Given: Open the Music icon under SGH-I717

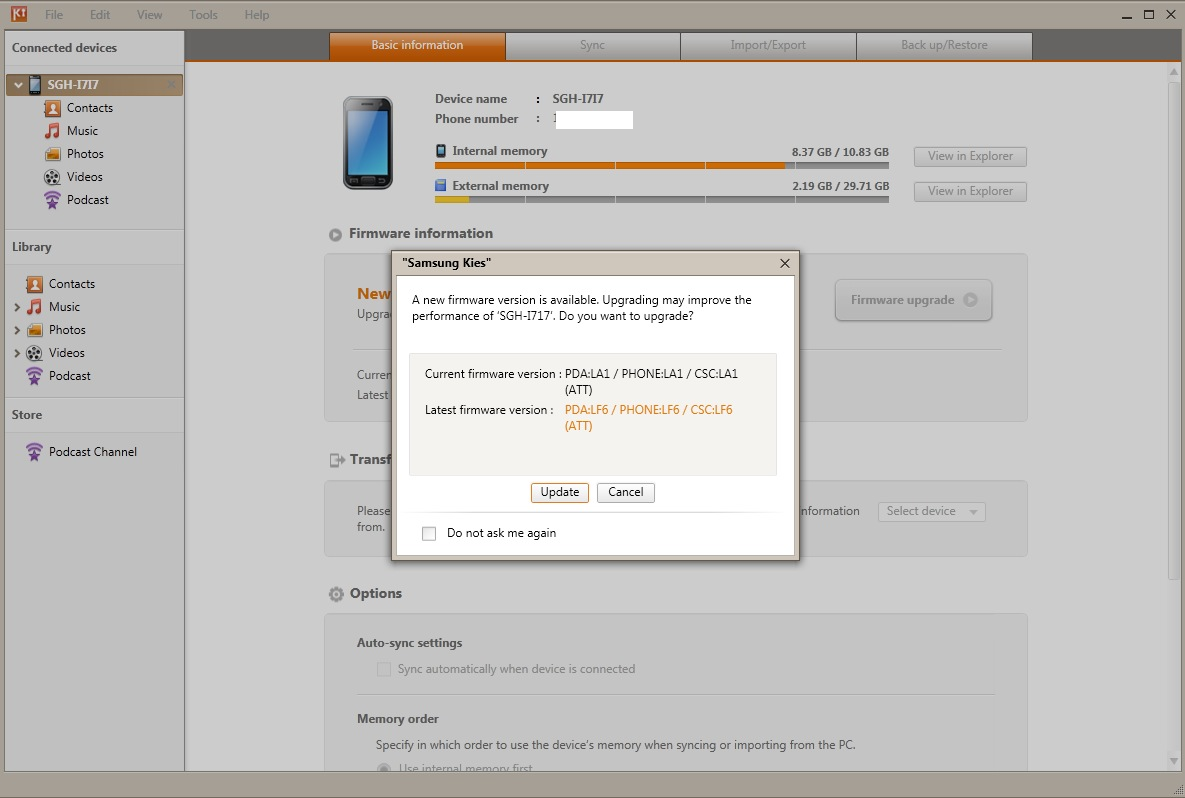Looking at the screenshot, I should point(52,131).
